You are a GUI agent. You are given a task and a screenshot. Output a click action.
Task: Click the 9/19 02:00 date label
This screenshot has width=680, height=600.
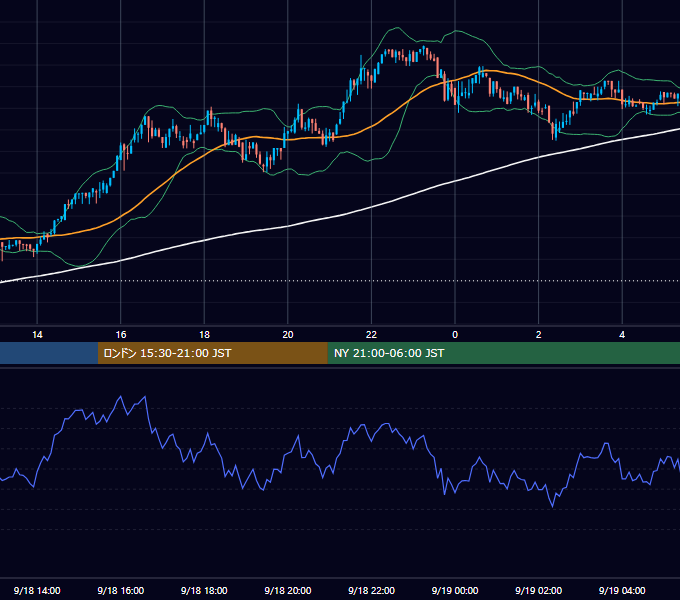[538, 590]
